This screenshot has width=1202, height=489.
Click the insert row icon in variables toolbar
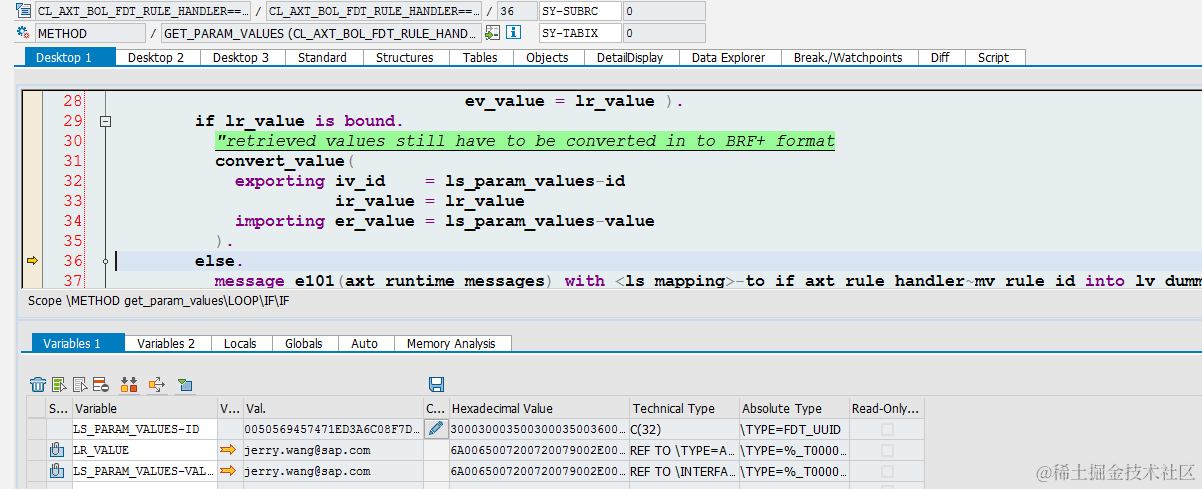click(x=59, y=384)
